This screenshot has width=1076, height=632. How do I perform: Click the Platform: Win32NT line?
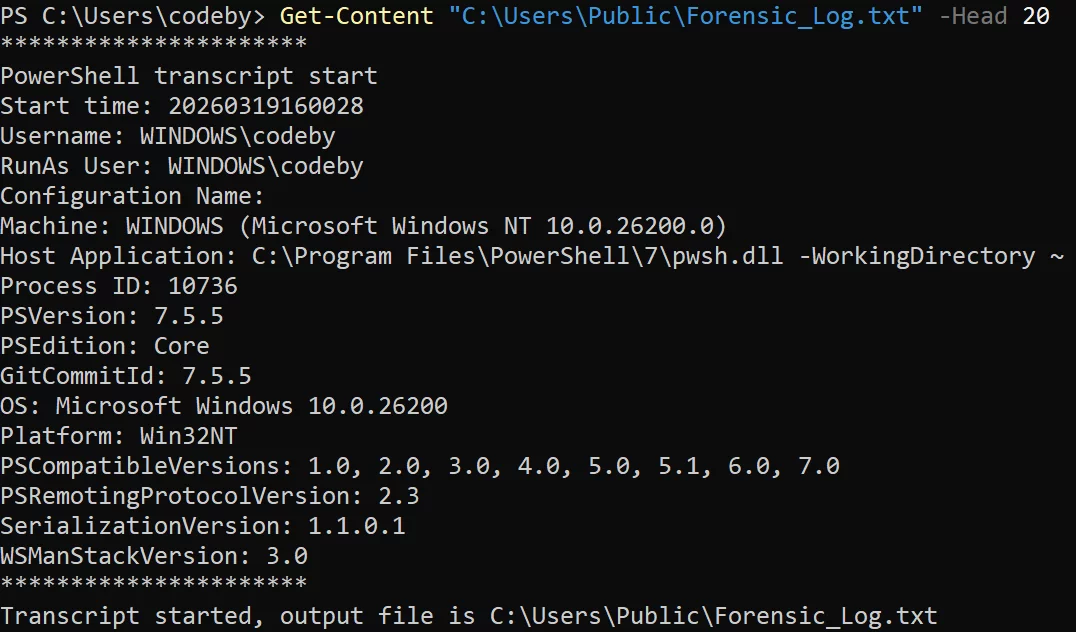click(119, 436)
